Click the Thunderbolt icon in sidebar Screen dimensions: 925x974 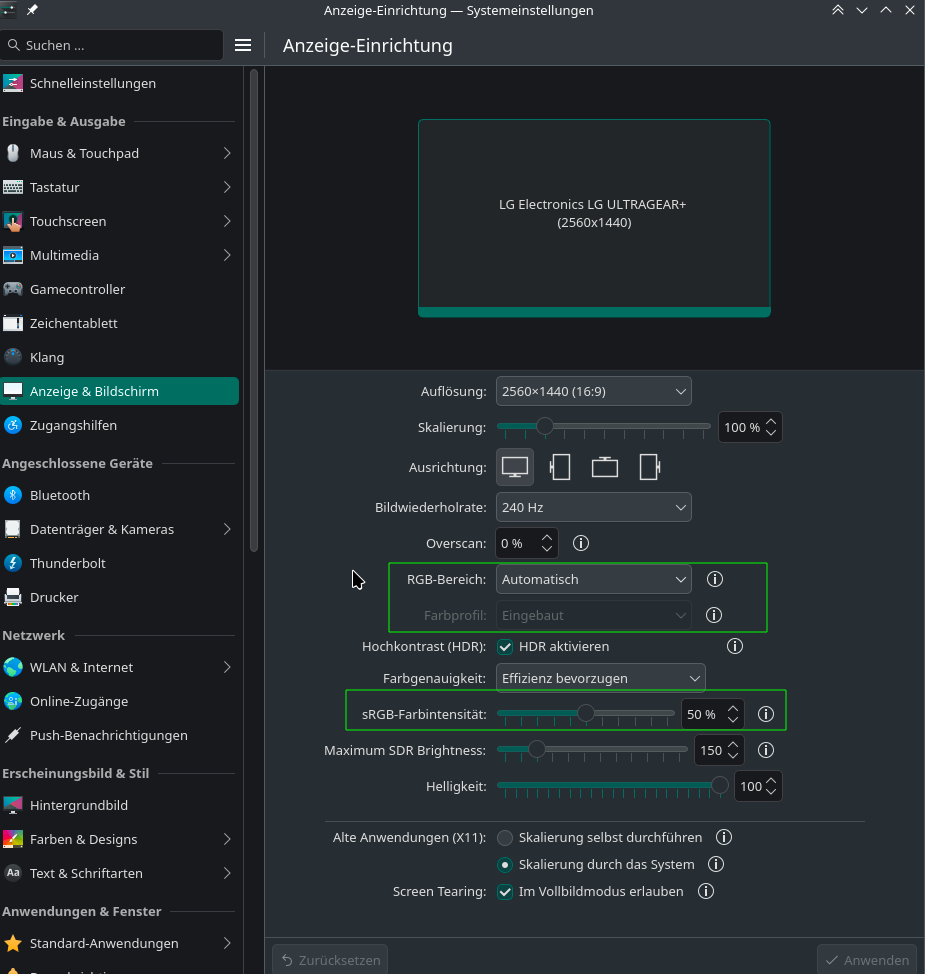pyautogui.click(x=12, y=563)
